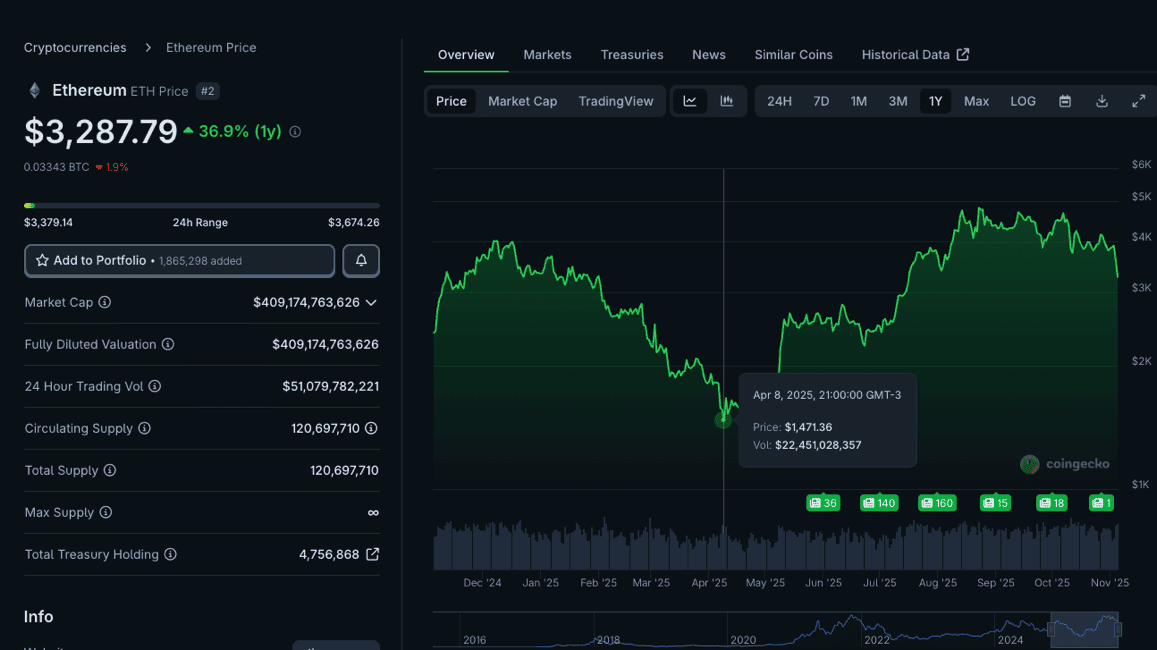Screen dimensions: 1157x650
Task: Go to the Similar Coins tab
Action: [793, 55]
